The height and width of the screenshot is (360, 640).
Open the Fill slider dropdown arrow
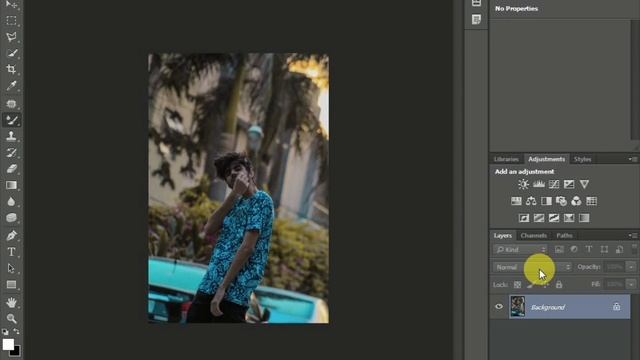click(631, 284)
